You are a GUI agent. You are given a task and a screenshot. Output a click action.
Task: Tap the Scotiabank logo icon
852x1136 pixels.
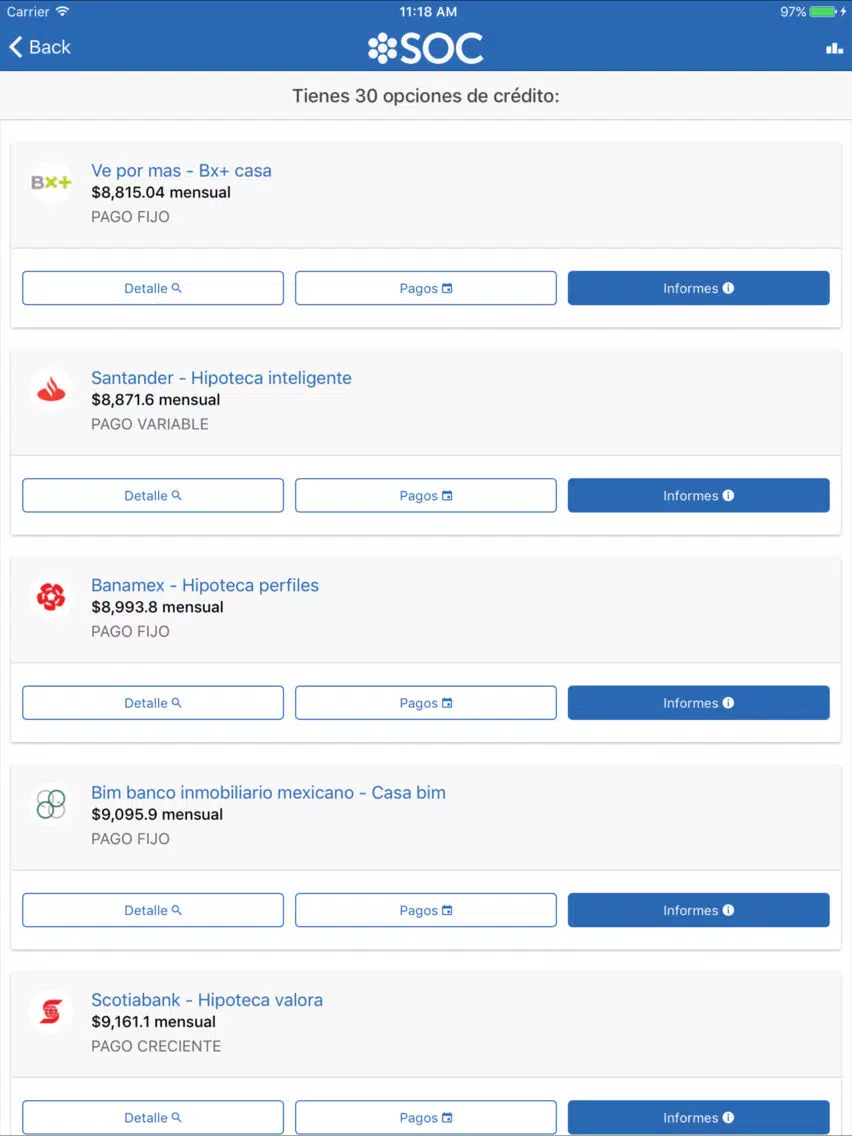coord(51,1011)
